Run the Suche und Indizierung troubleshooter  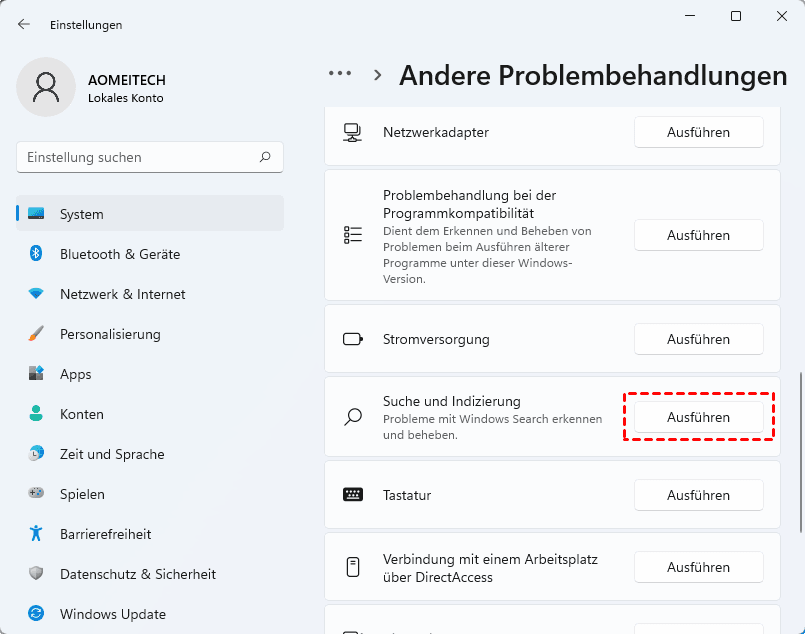click(x=698, y=417)
